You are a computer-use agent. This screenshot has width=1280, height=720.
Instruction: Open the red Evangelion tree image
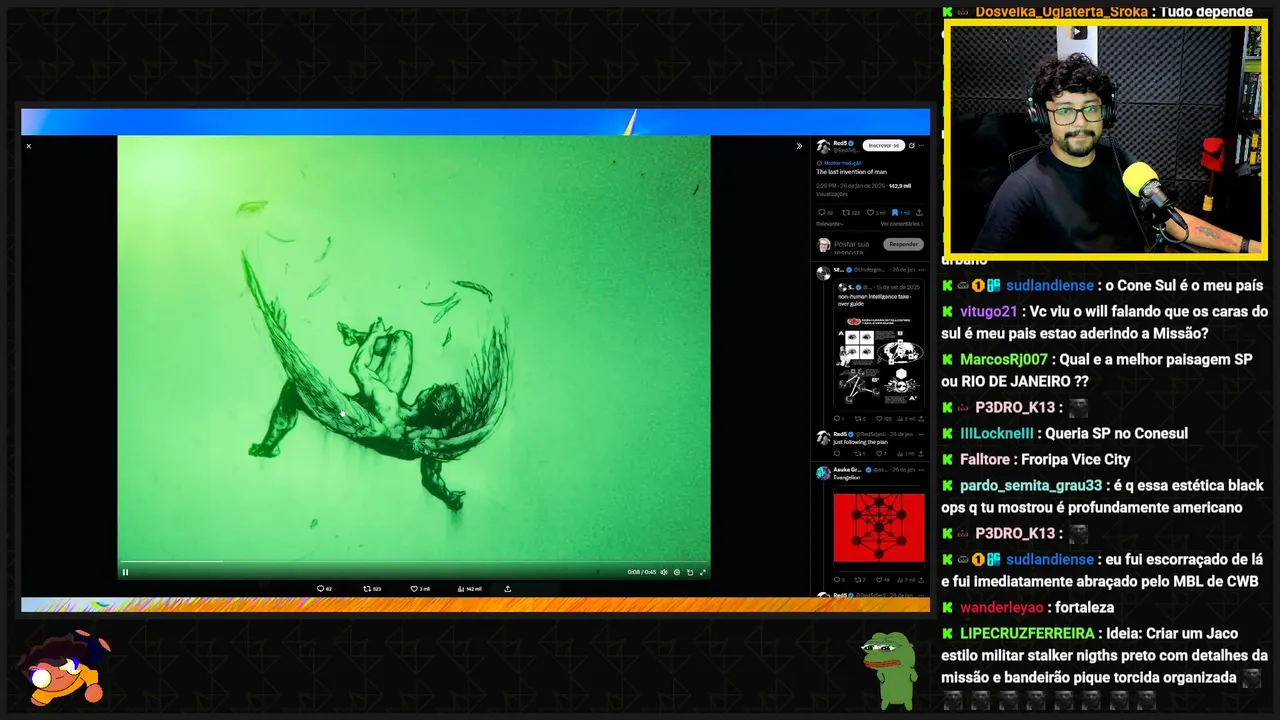click(879, 528)
